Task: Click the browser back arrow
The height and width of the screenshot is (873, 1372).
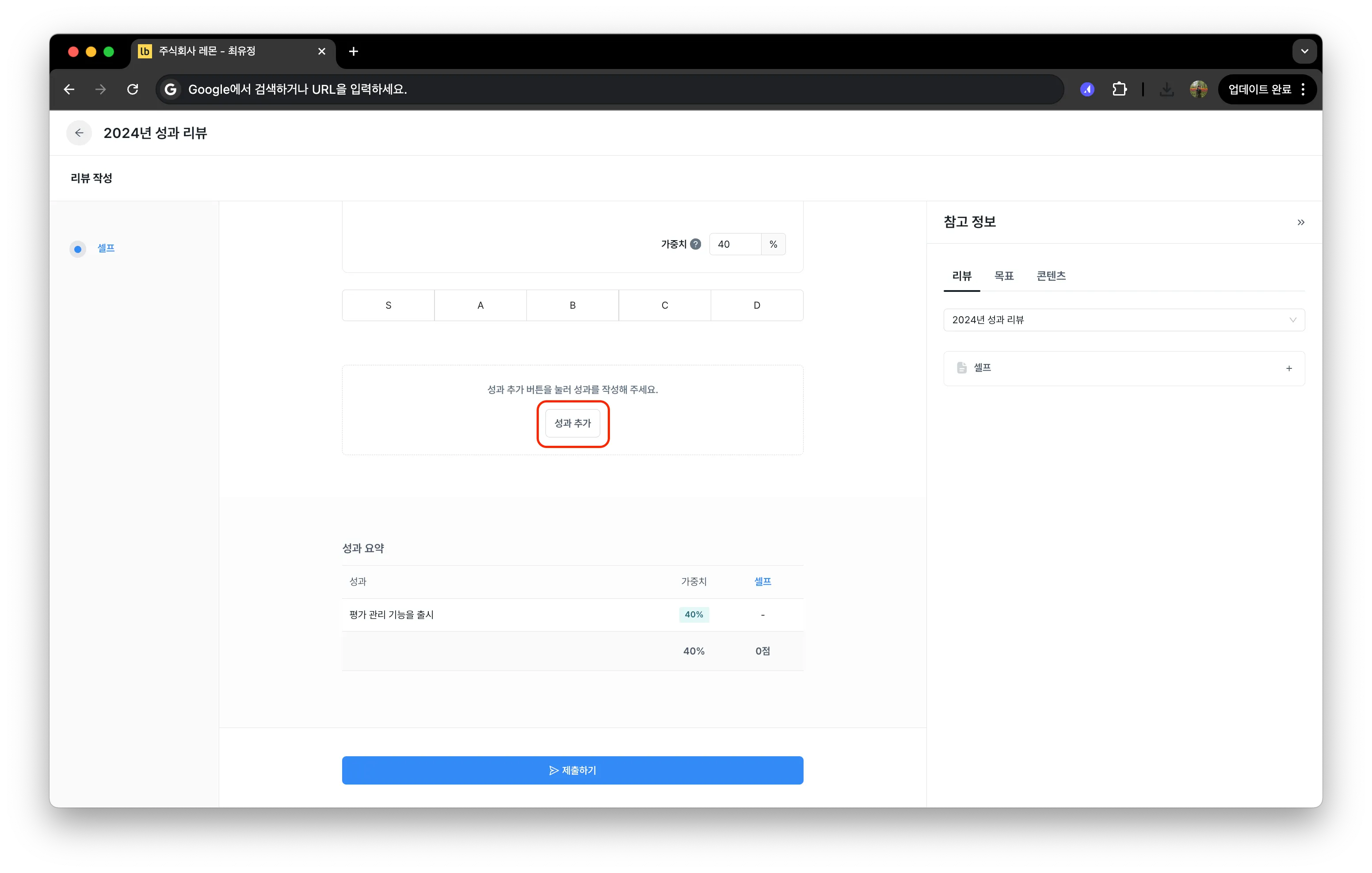Action: pyautogui.click(x=69, y=89)
